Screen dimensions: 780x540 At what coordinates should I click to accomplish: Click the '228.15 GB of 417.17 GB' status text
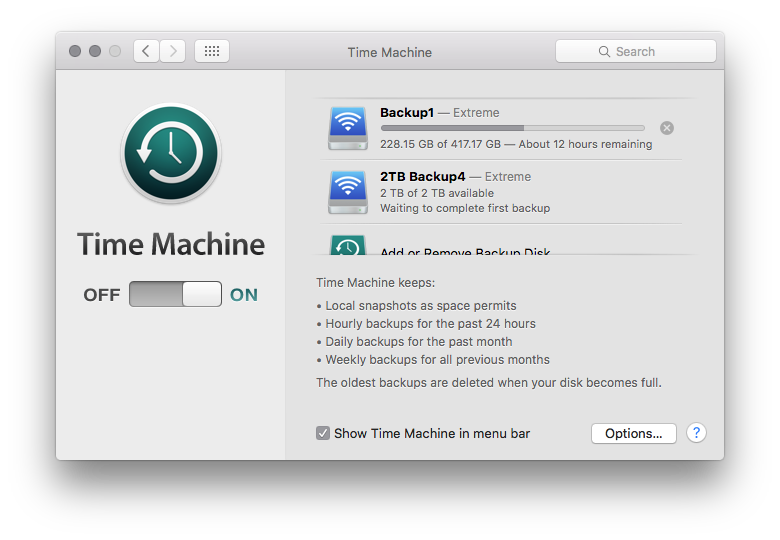pos(440,144)
